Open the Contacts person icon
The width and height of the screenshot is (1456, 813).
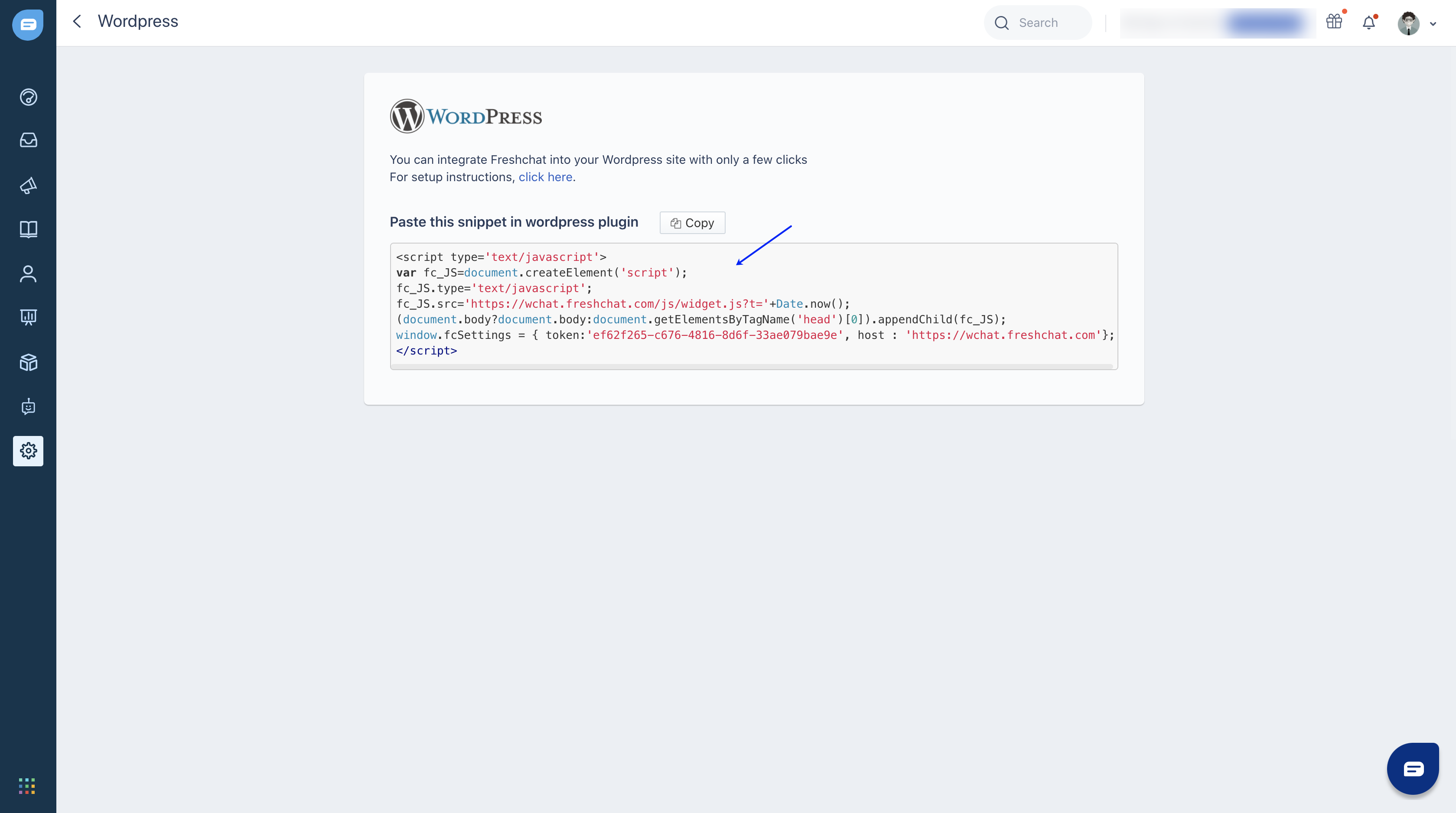click(x=28, y=274)
